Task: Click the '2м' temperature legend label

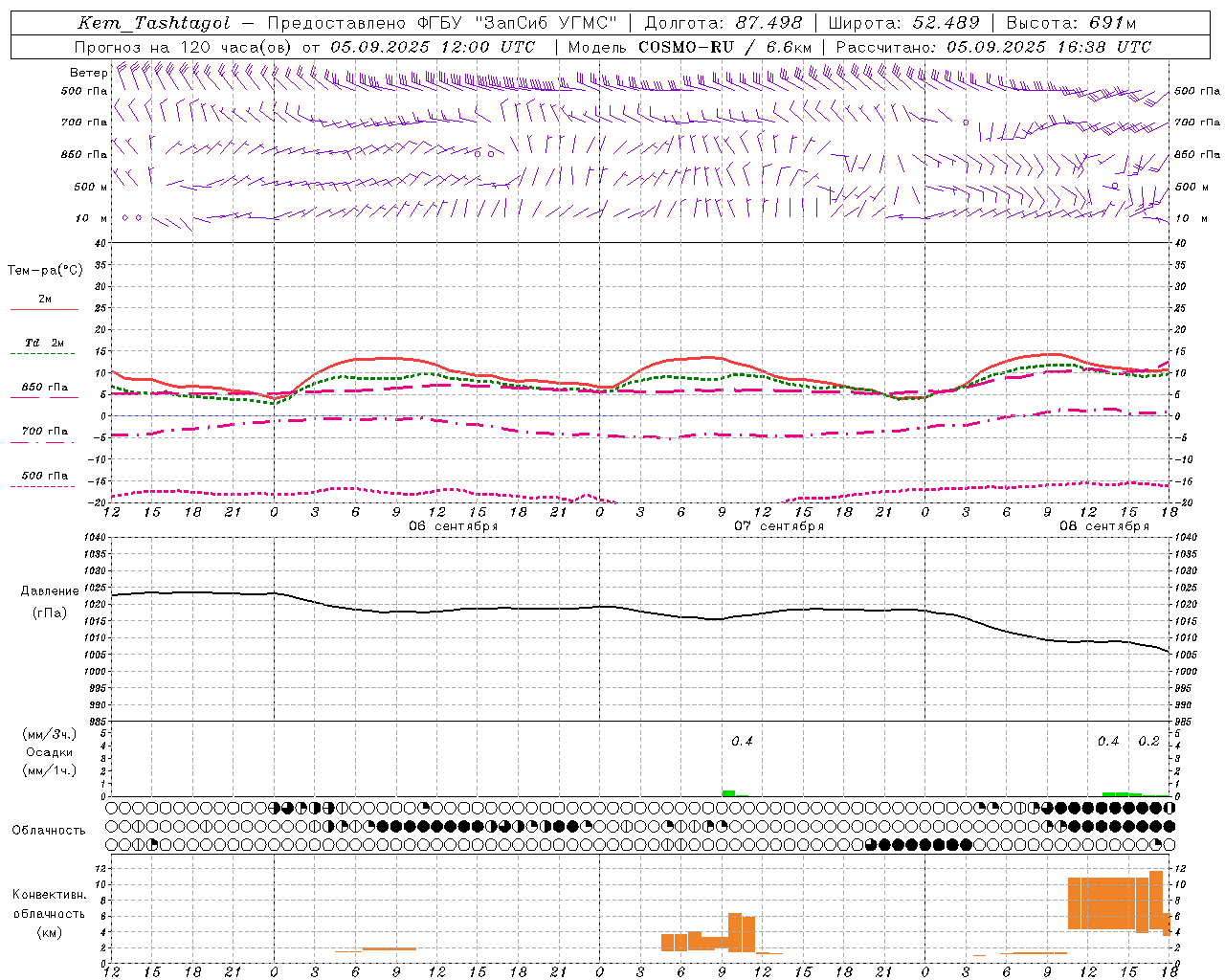Action: click(x=45, y=299)
